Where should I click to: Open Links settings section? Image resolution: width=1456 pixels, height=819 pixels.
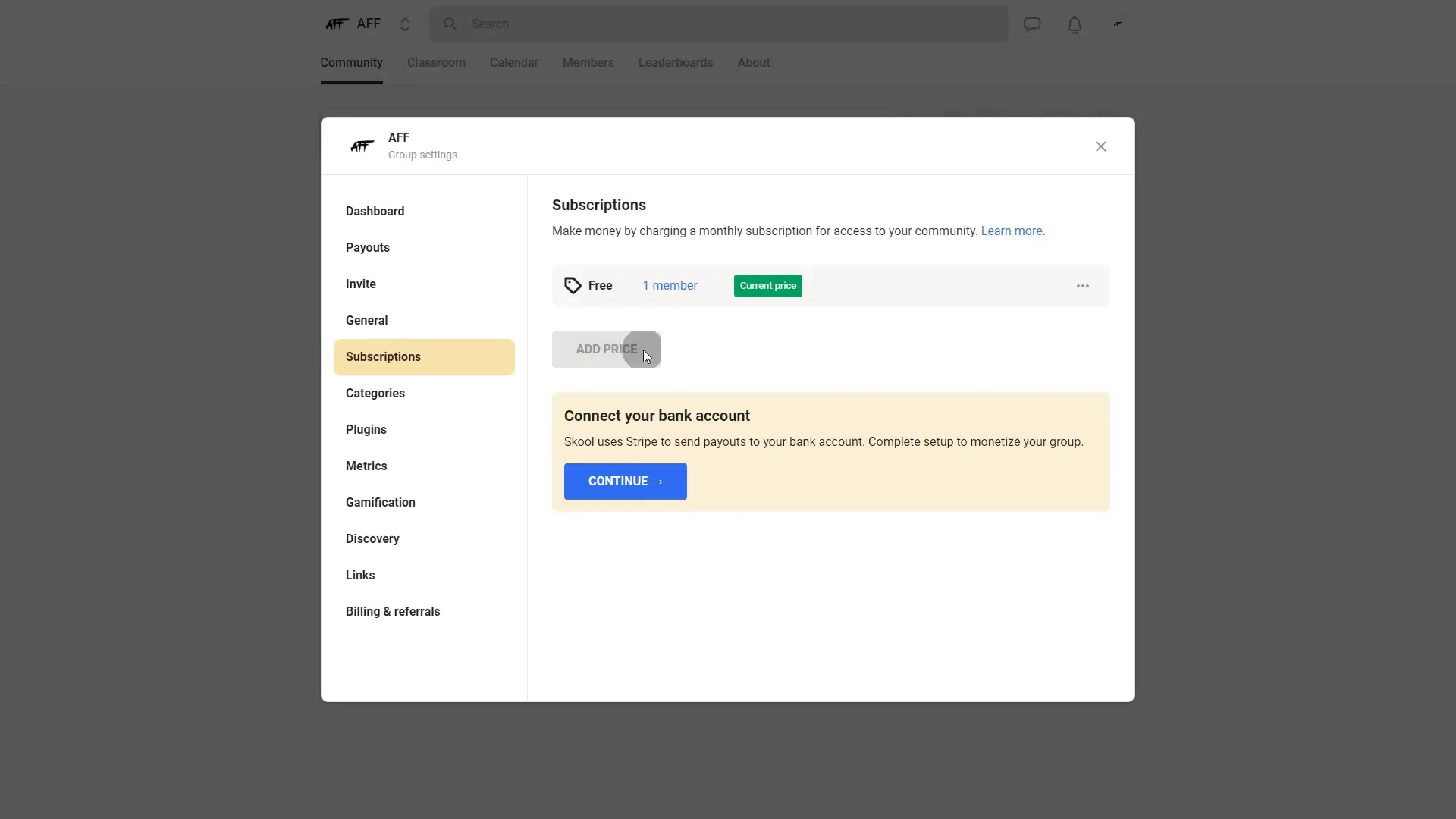coord(424,576)
